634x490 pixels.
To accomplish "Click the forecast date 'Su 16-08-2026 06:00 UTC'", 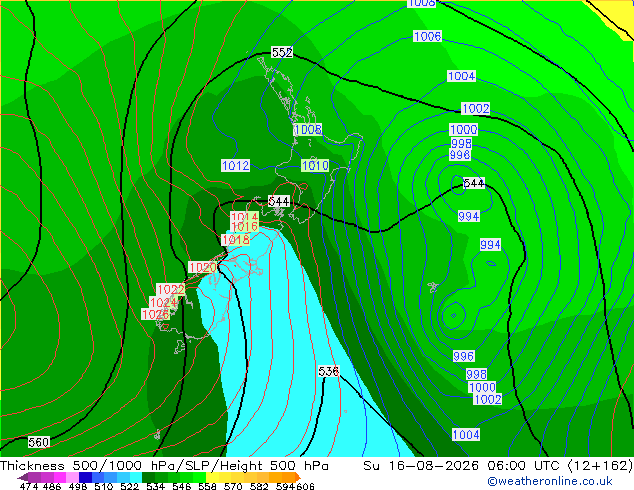I will click(464, 466).
